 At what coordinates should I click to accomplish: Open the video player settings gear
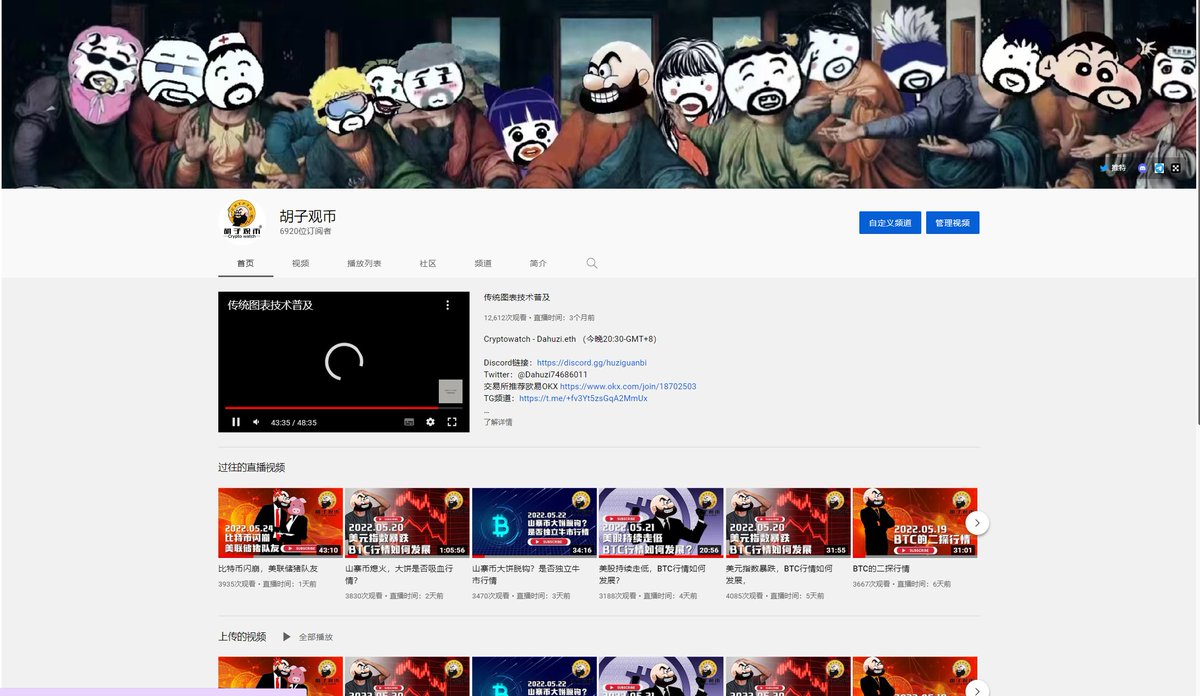pyautogui.click(x=431, y=422)
